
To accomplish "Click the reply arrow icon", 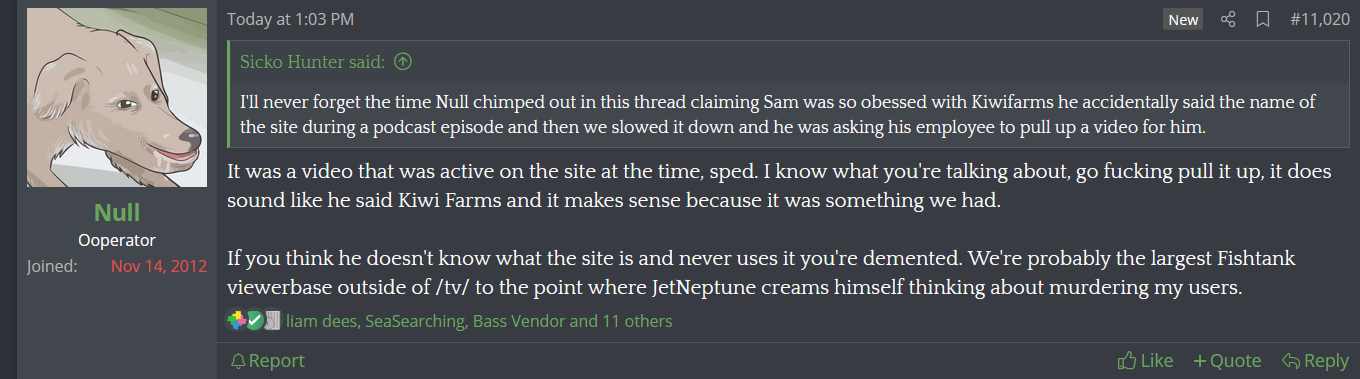I will click(1290, 360).
